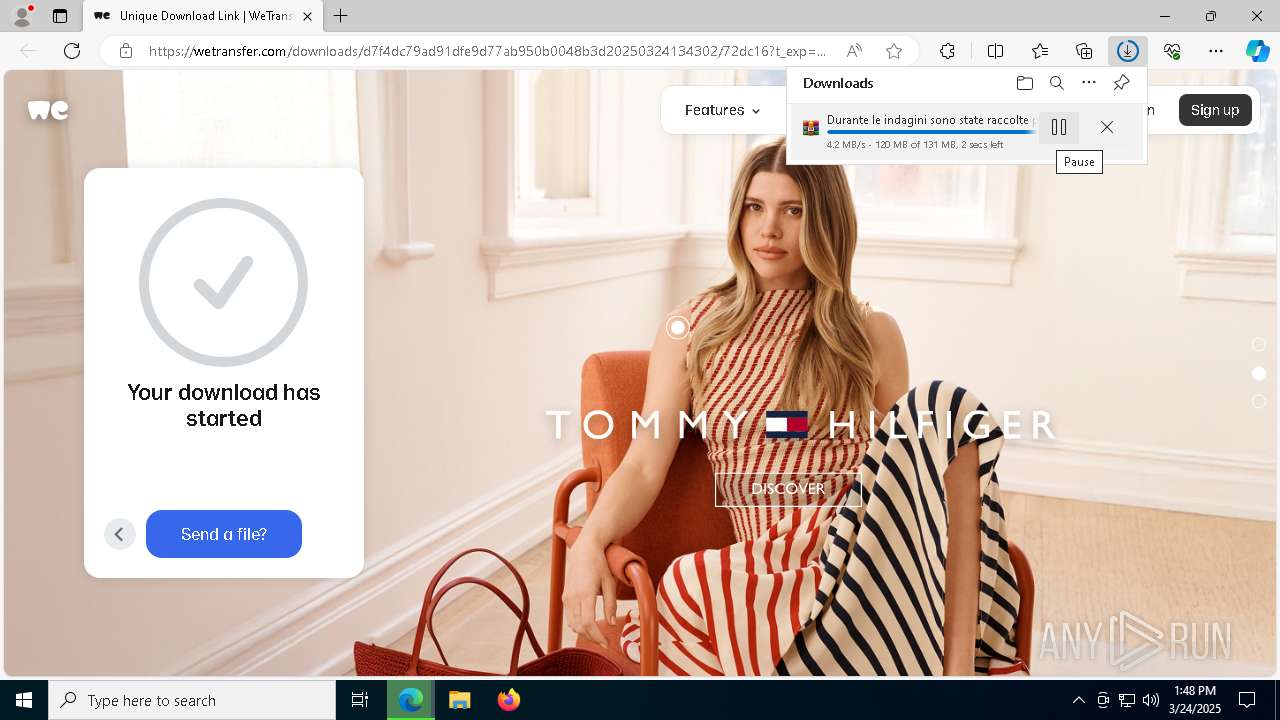
Task: Click the Tommy Hilfiger ad logo
Action: click(x=801, y=425)
